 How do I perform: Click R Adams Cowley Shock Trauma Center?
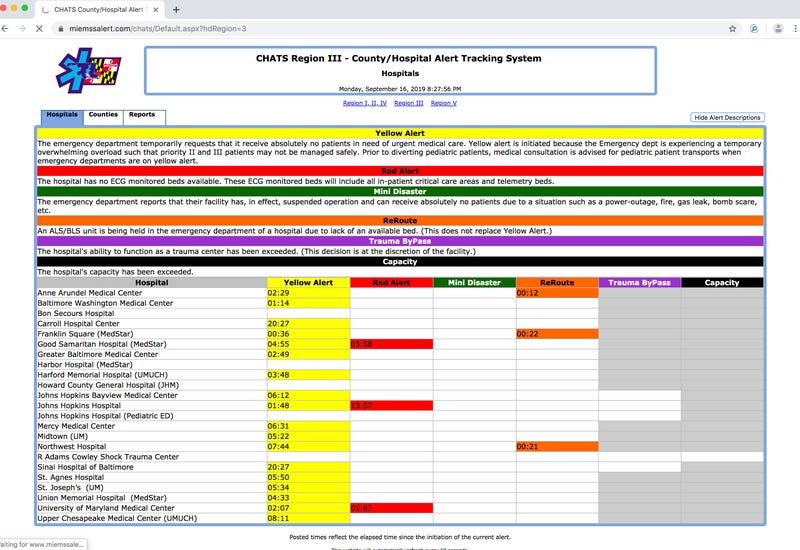coord(108,457)
